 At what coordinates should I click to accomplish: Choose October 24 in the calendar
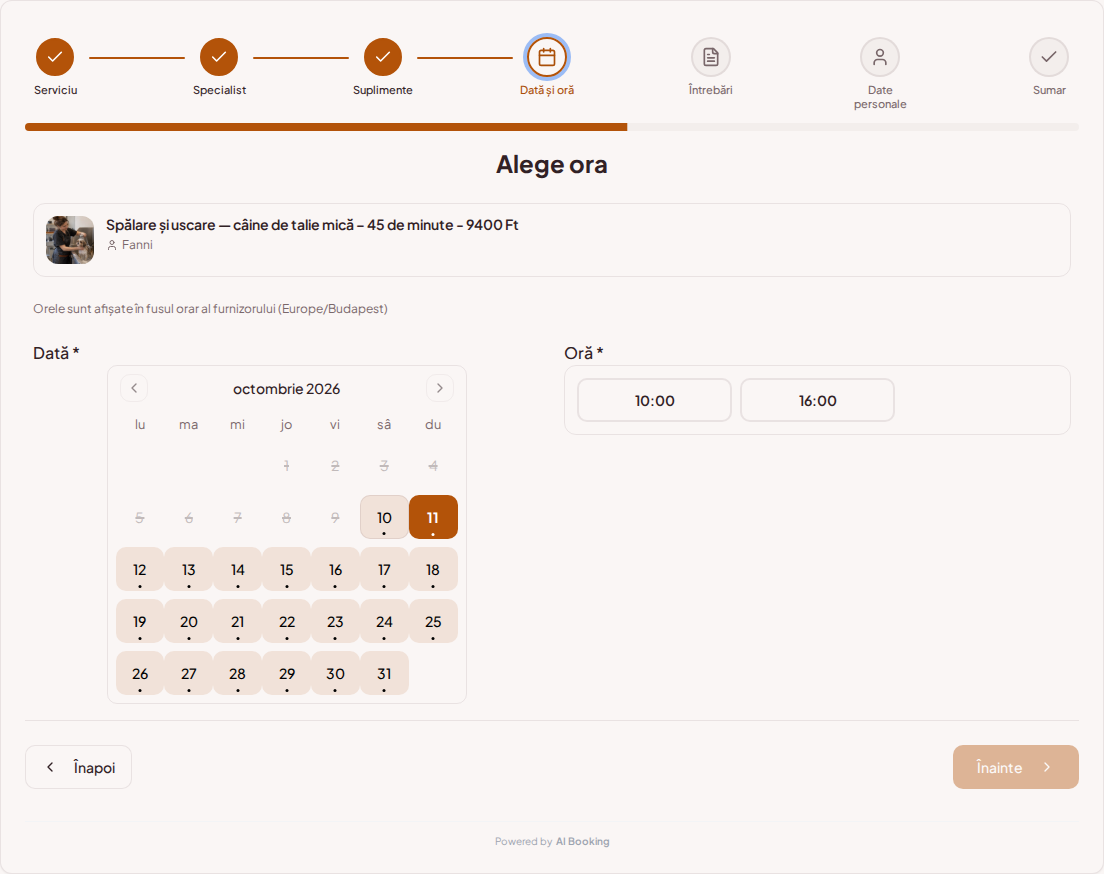pyautogui.click(x=384, y=621)
